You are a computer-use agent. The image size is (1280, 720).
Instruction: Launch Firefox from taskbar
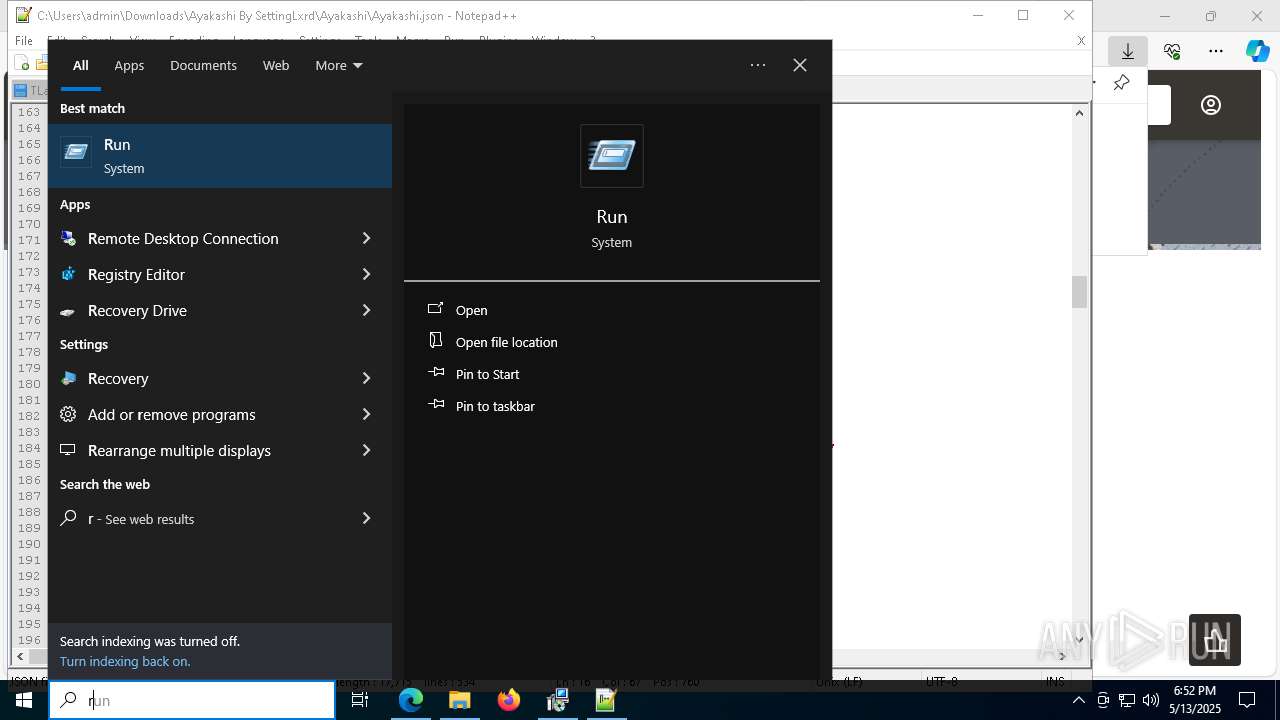pos(509,700)
